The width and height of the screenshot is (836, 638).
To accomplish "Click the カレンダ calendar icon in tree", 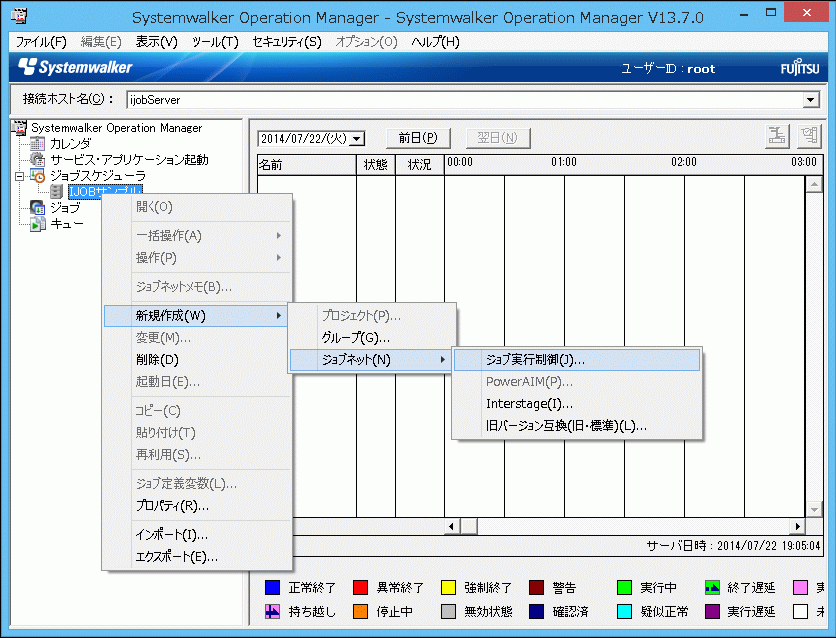I will pos(38,144).
